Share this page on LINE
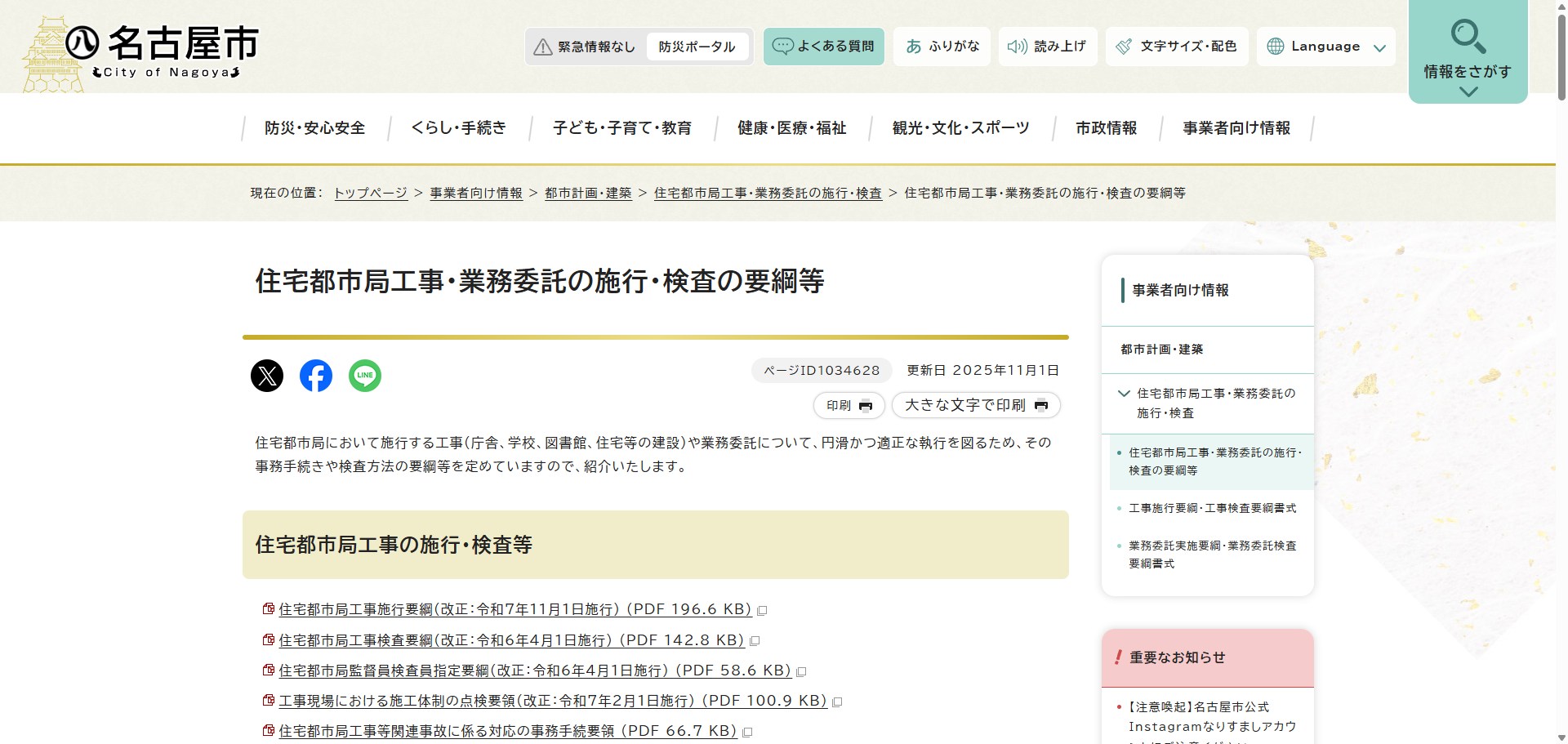This screenshot has height=744, width=1568. 365,376
